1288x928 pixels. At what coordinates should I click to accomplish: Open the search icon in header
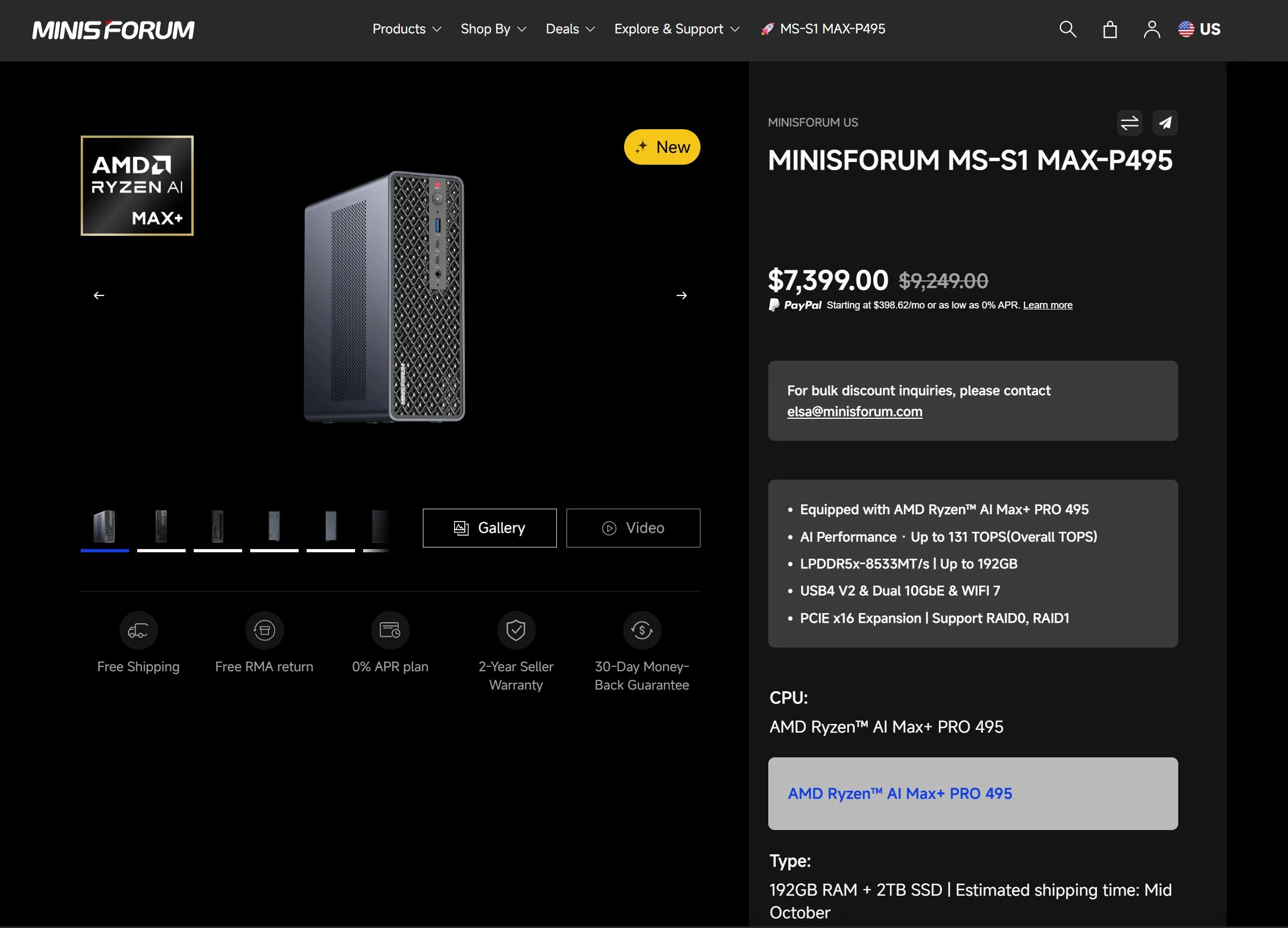(x=1067, y=29)
